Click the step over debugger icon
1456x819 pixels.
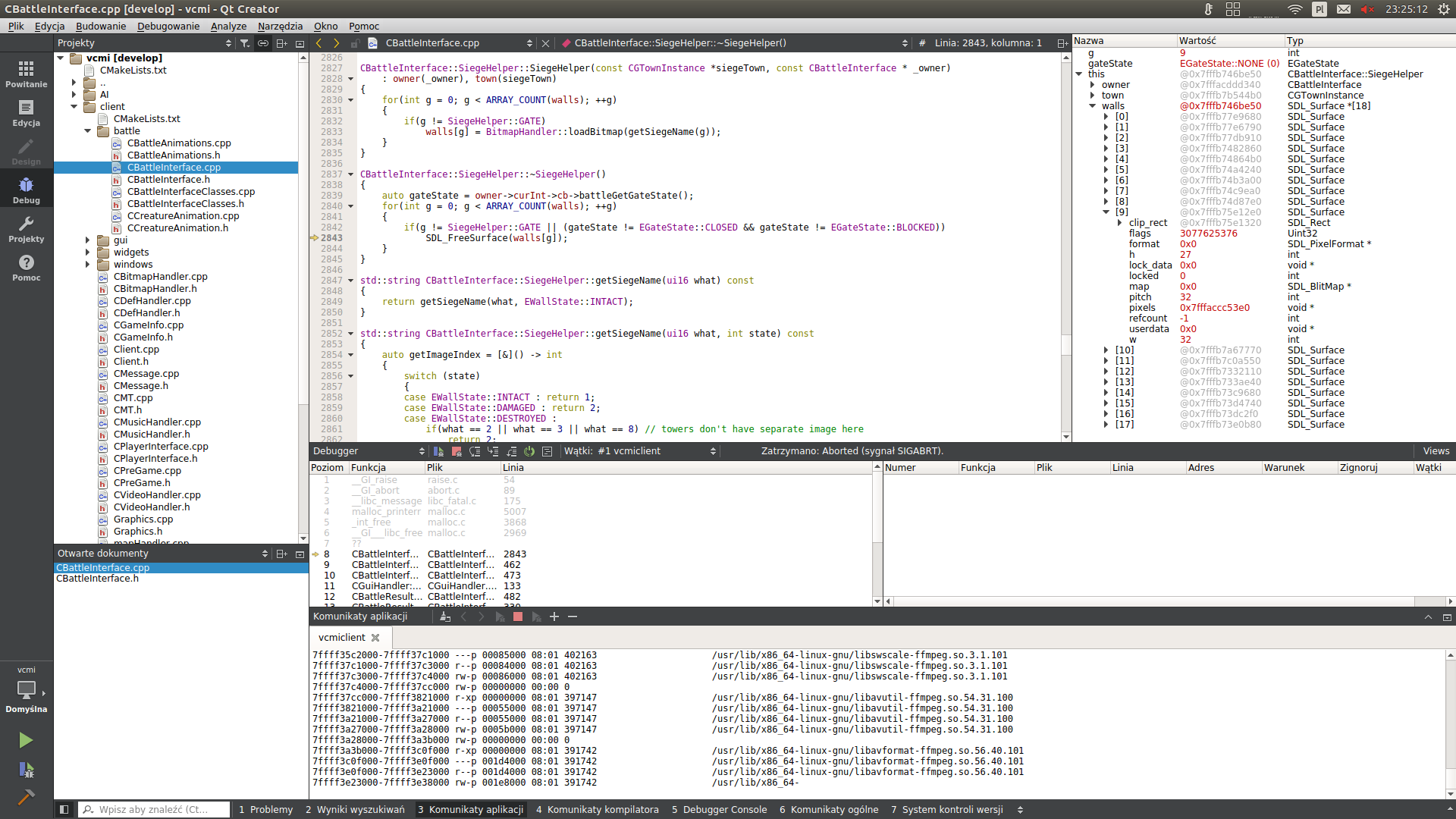[475, 451]
